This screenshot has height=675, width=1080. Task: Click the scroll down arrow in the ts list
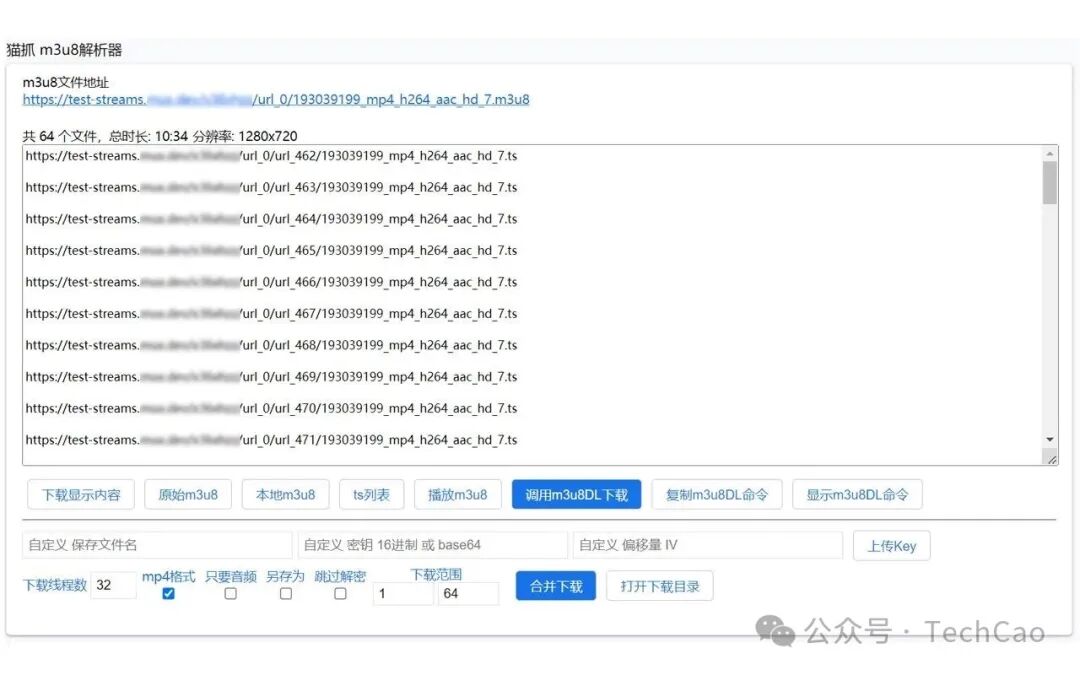[1050, 439]
